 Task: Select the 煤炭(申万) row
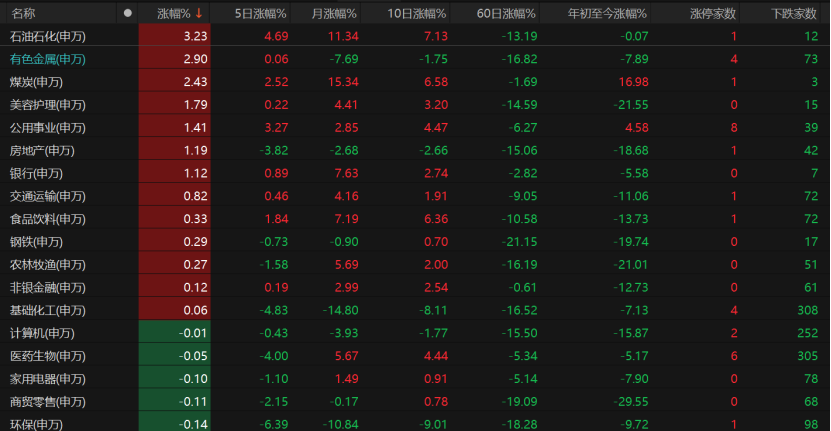click(x=415, y=82)
